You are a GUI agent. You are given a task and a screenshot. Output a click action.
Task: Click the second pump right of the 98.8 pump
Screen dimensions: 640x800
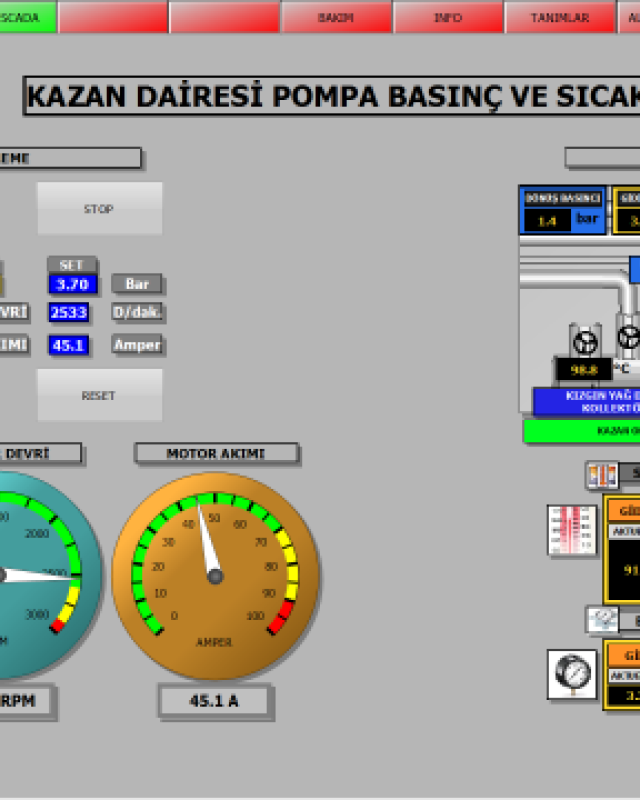628,336
